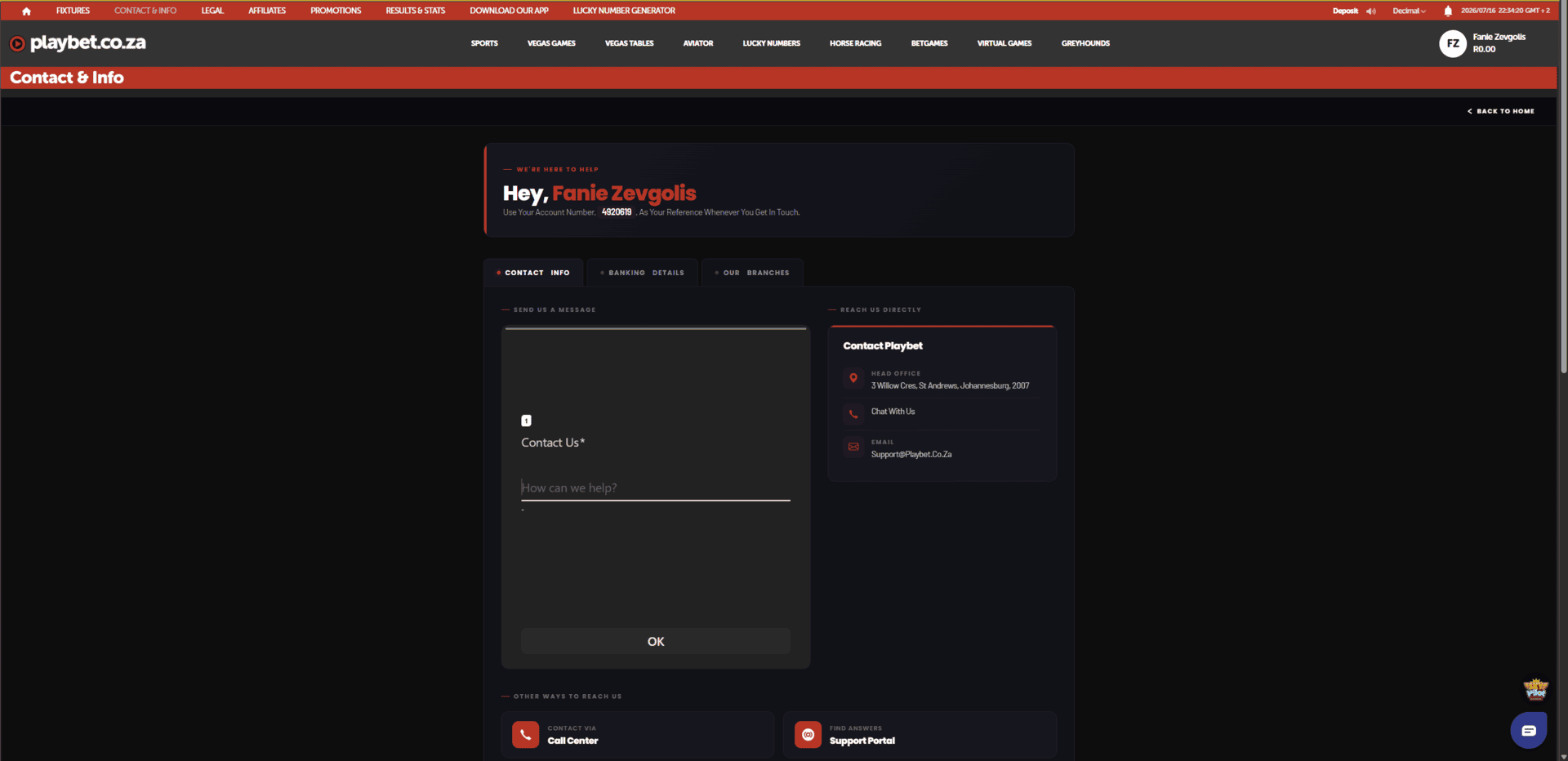Go to Sports section
Image resolution: width=1568 pixels, height=761 pixels.
[x=484, y=43]
